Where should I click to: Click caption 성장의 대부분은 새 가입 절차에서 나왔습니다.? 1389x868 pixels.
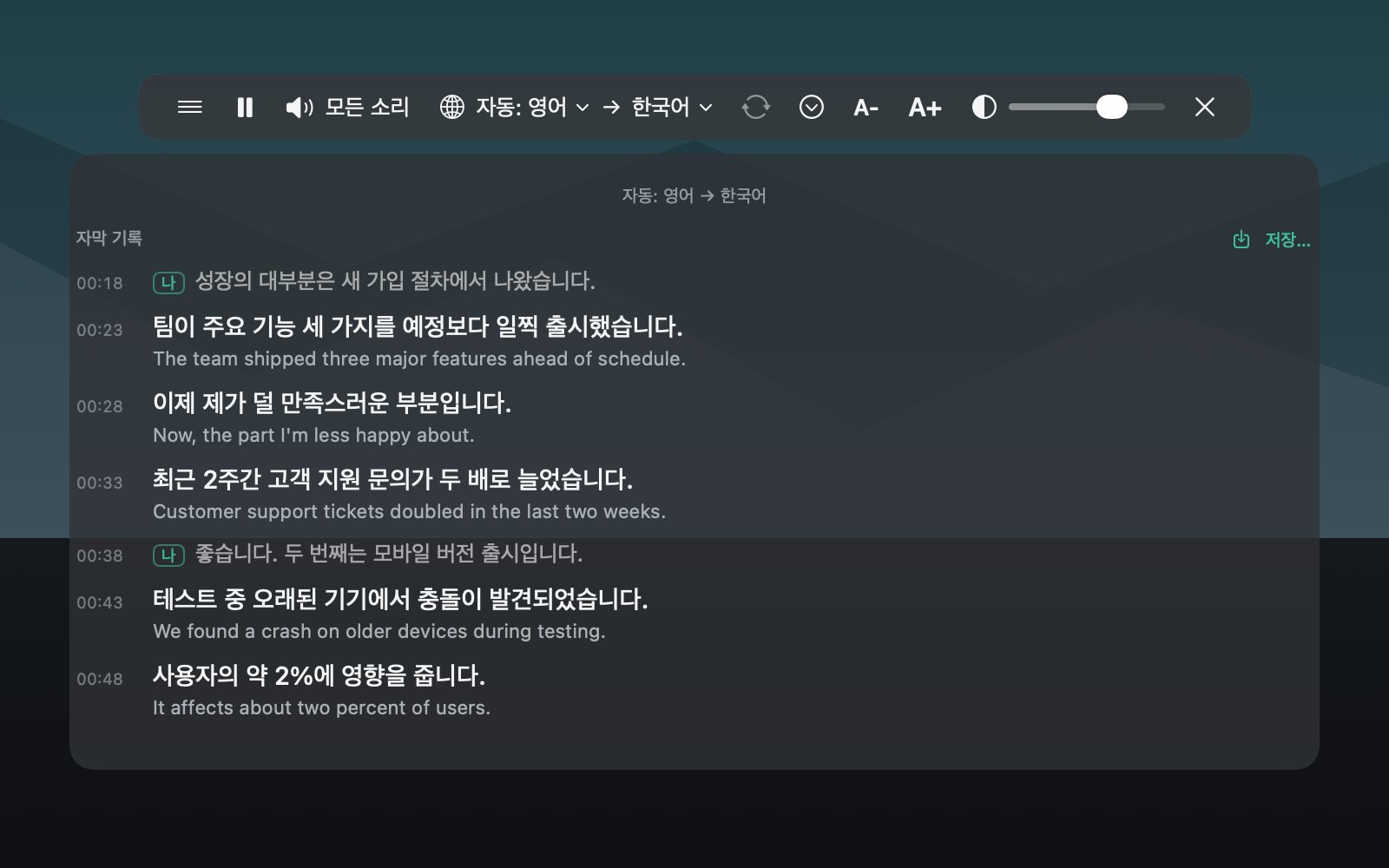coord(395,281)
